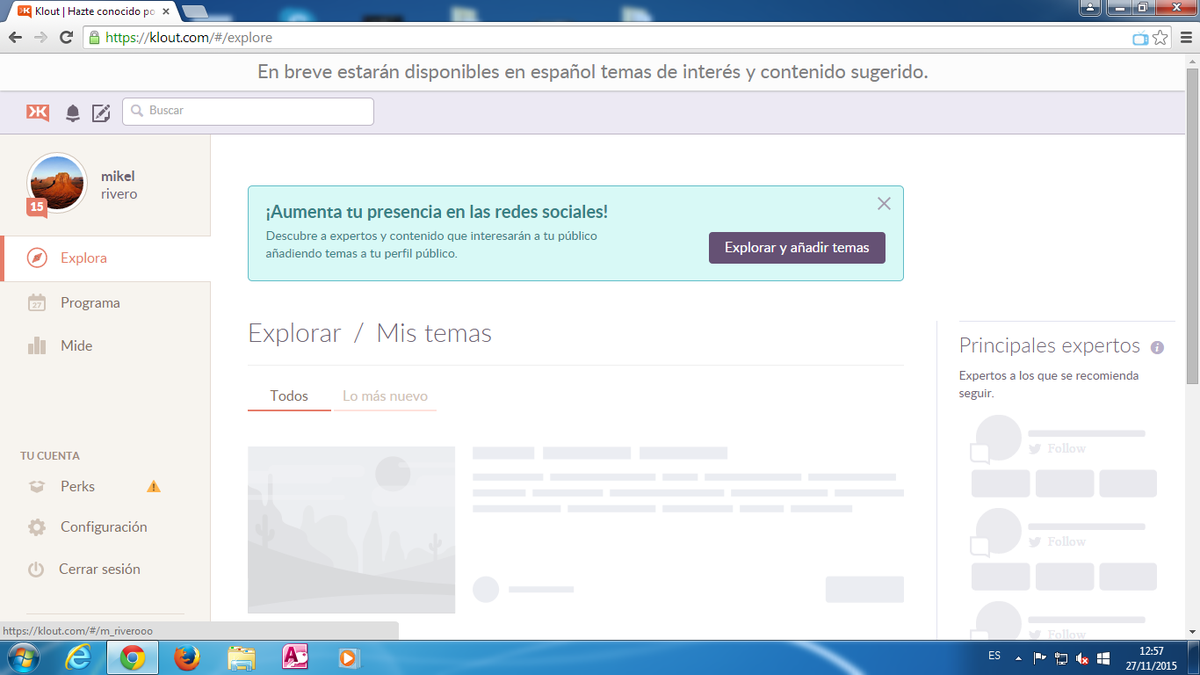Reload the page with refresh icon
Image resolution: width=1200 pixels, height=675 pixels.
coord(66,37)
